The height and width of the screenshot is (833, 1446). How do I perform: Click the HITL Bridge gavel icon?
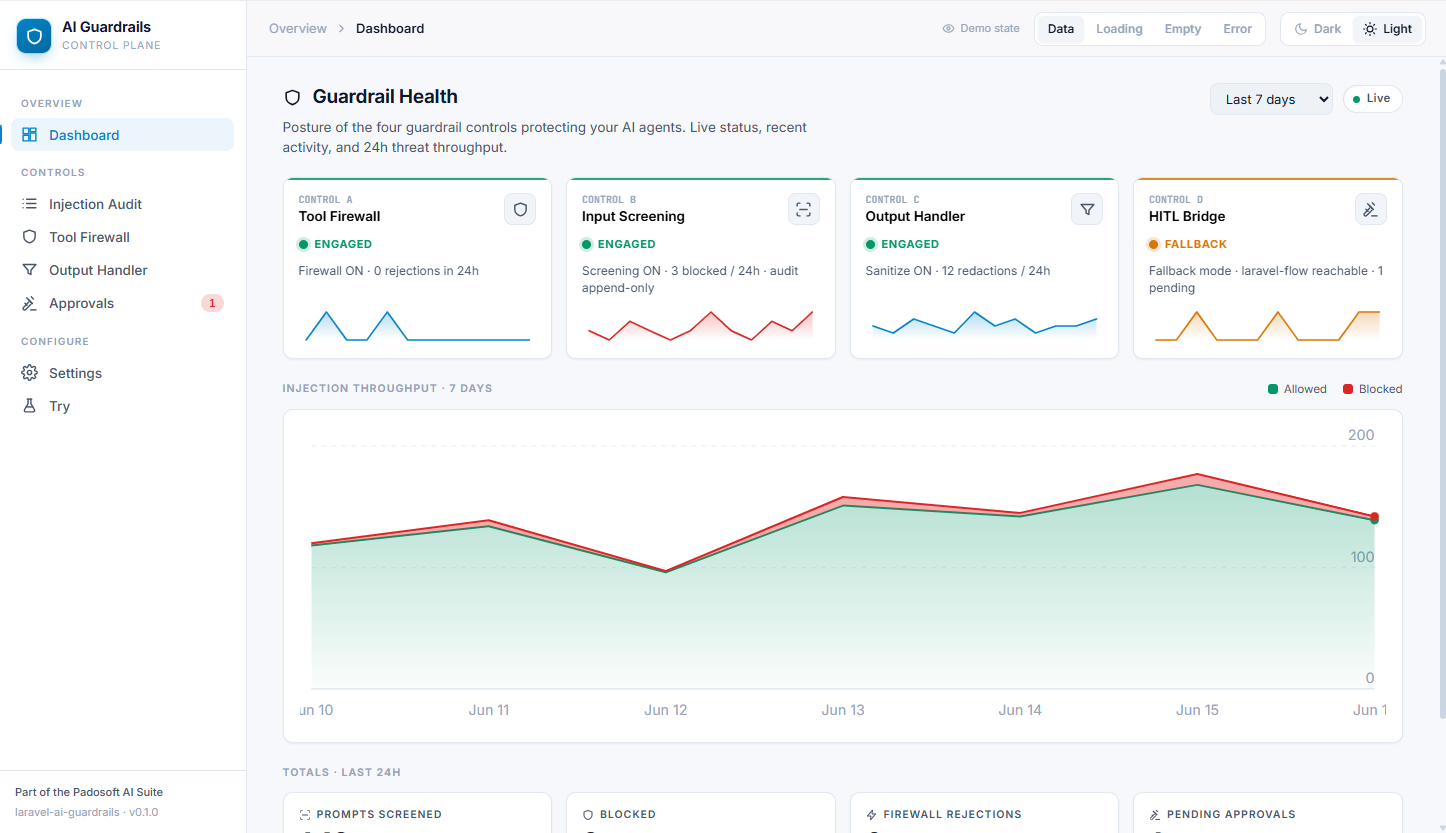click(x=1370, y=209)
